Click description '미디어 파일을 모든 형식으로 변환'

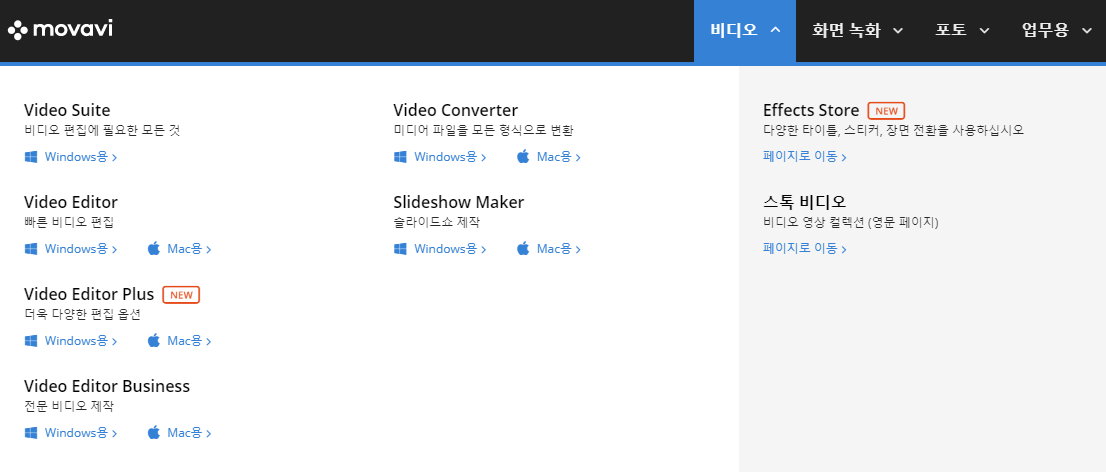coord(483,131)
